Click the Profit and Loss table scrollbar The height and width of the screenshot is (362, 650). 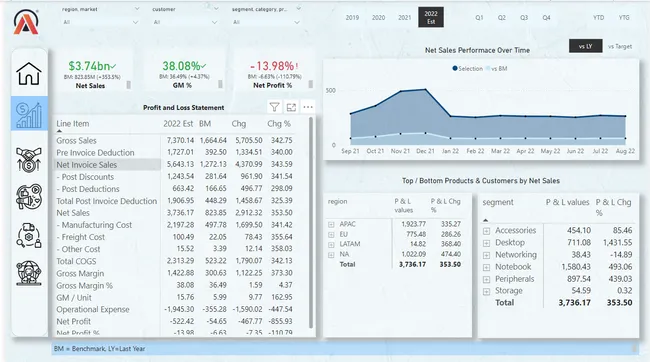[x=311, y=222]
